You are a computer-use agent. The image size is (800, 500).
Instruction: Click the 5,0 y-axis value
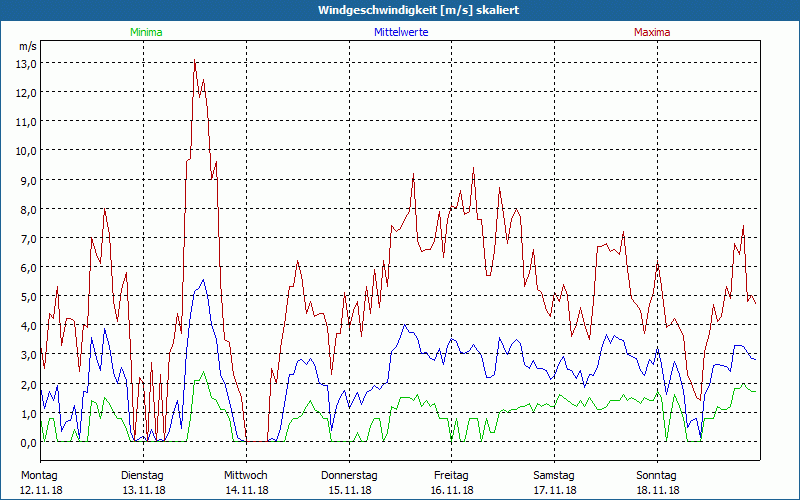click(26, 296)
